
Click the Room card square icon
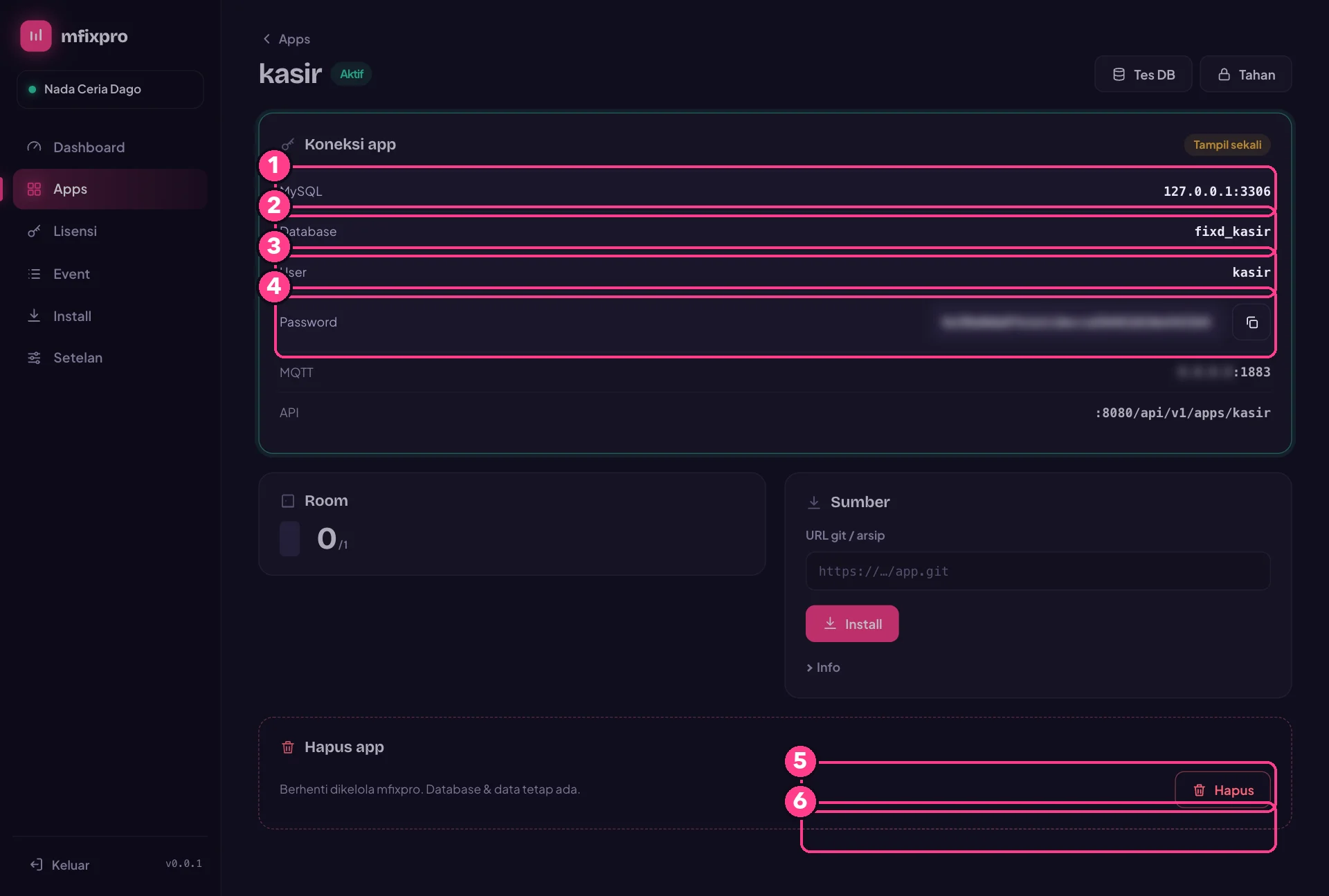point(288,500)
